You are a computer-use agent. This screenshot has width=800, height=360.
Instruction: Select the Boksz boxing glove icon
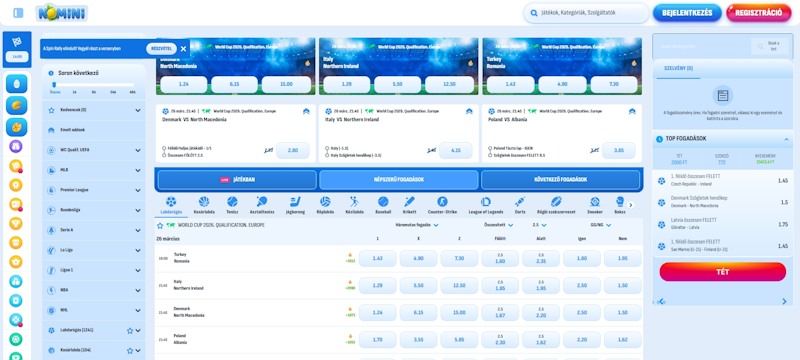pyautogui.click(x=620, y=202)
